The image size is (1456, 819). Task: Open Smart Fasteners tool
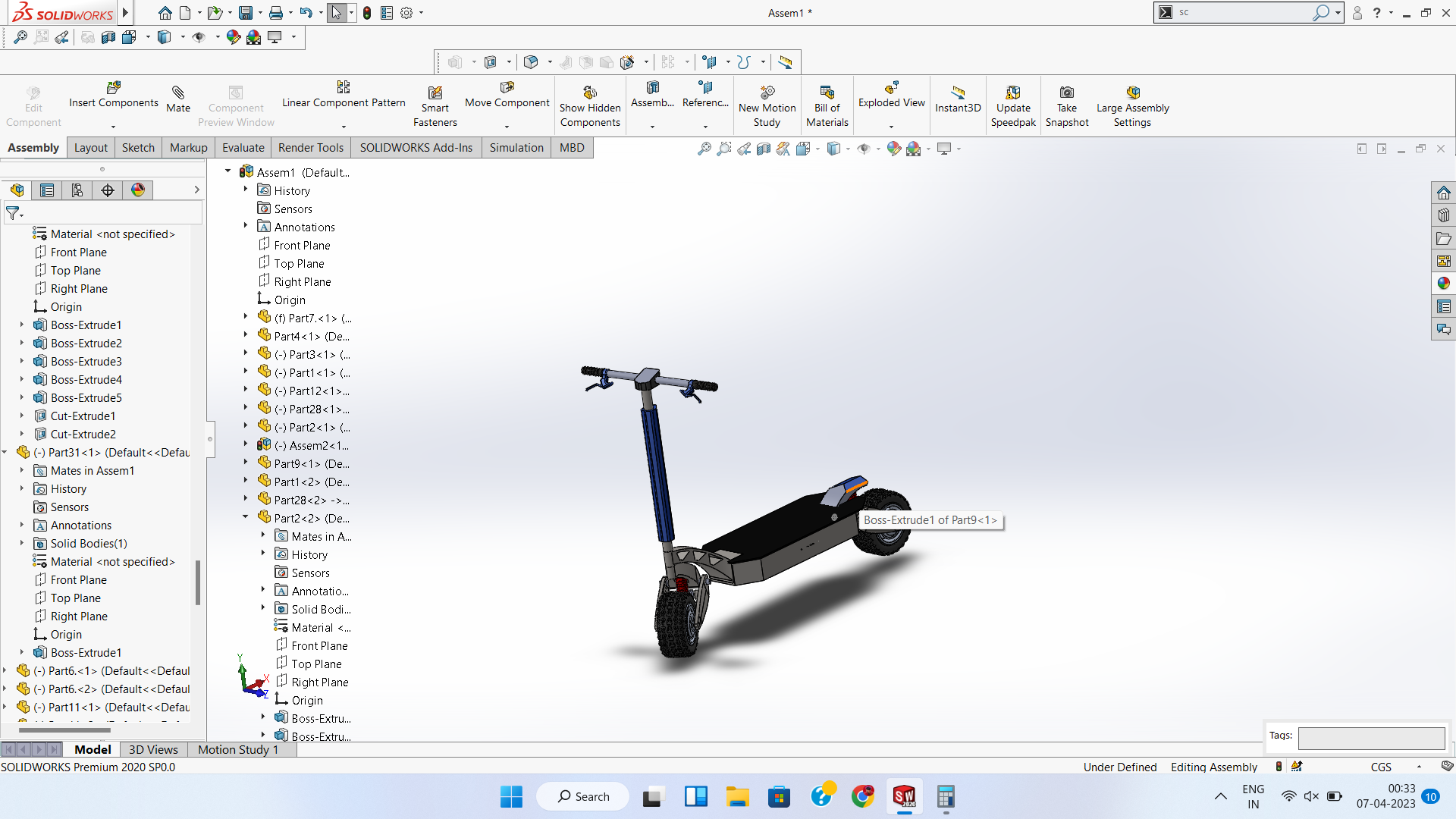coord(435,93)
